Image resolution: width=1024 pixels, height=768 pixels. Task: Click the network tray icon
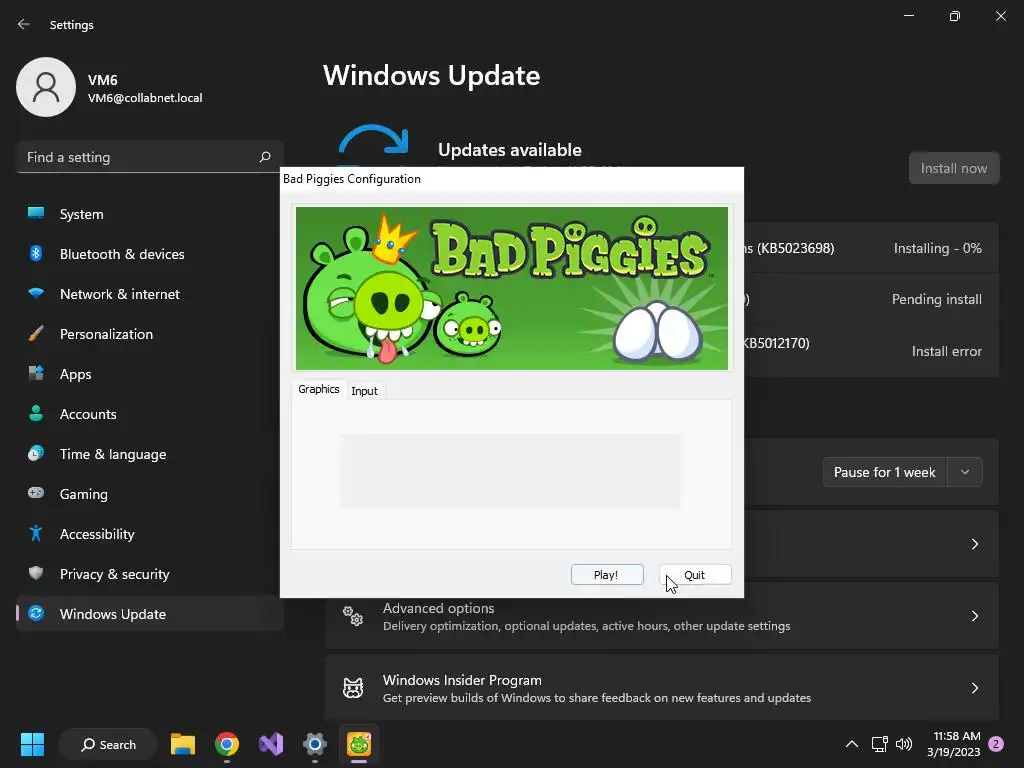point(879,744)
